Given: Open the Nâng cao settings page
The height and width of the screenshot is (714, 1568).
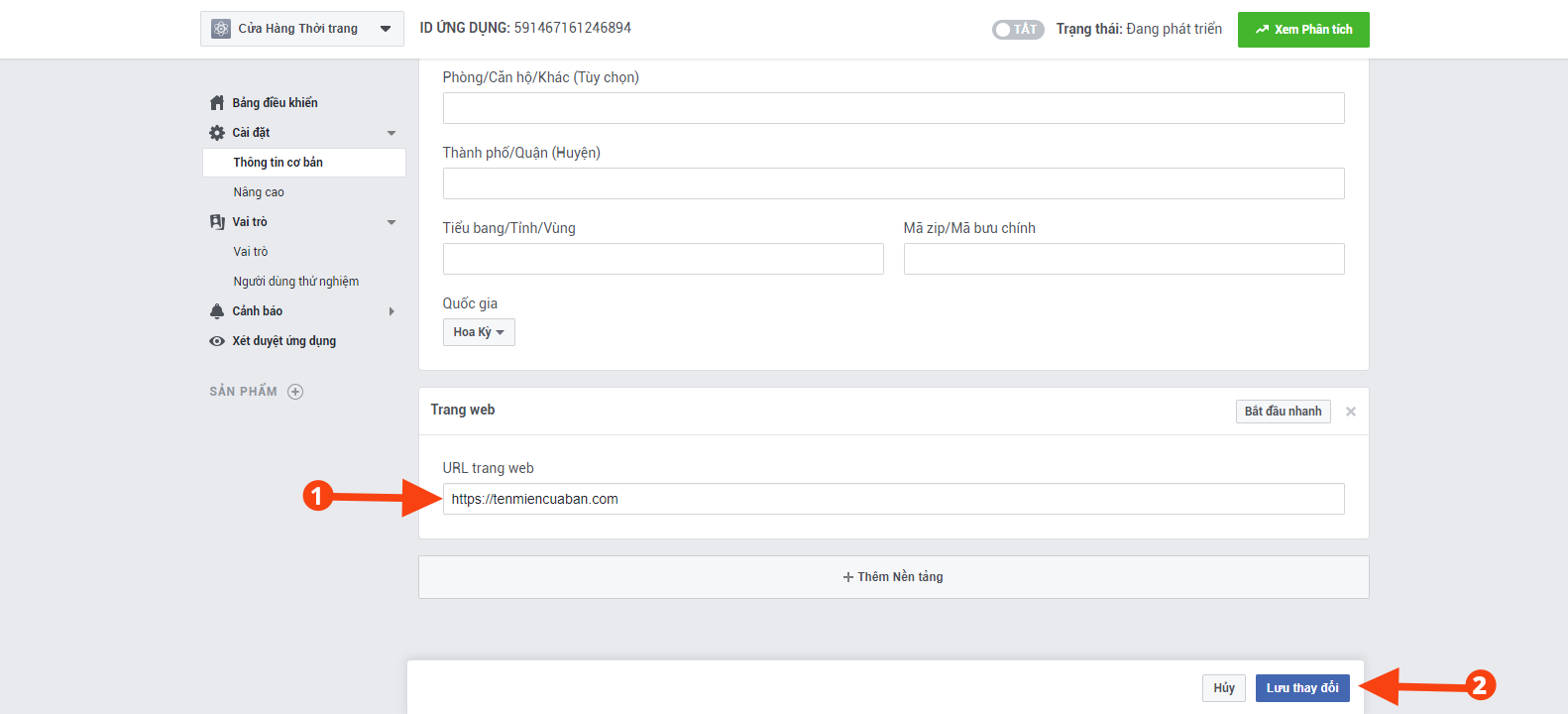Looking at the screenshot, I should tap(259, 192).
